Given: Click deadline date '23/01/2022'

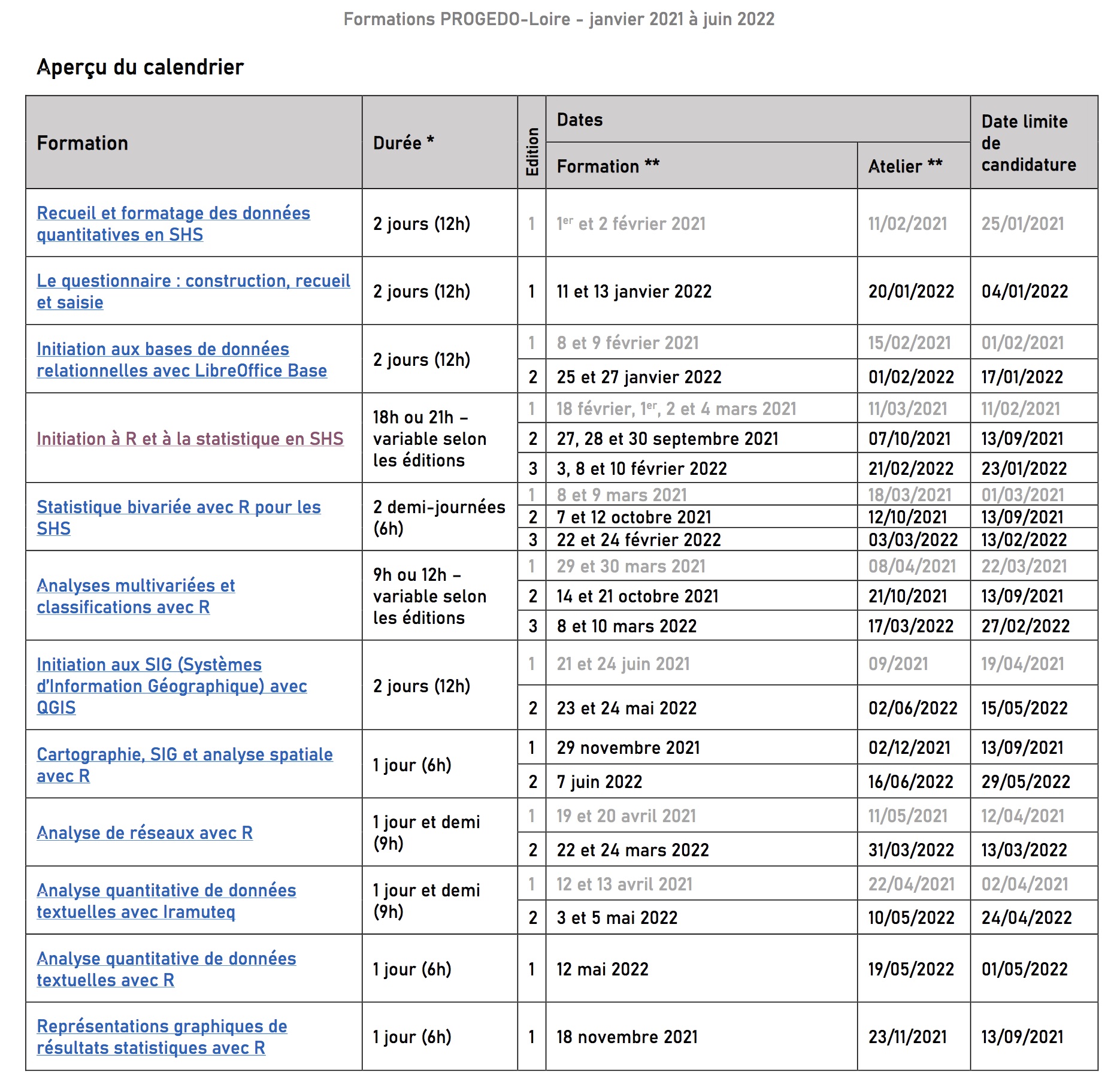Looking at the screenshot, I should click(1024, 468).
